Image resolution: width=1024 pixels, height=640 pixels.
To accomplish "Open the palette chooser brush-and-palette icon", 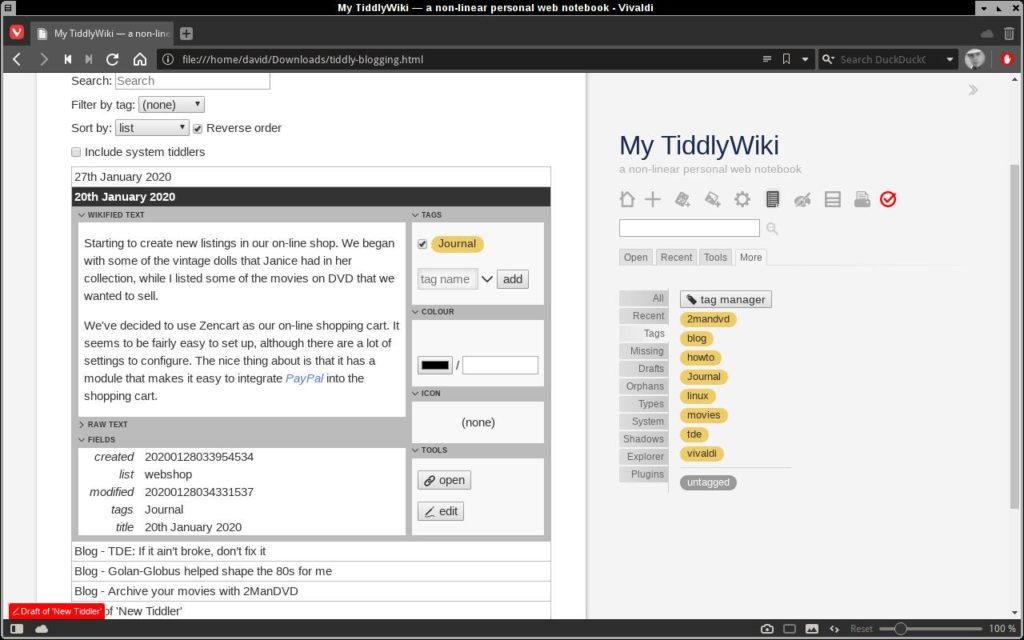I will point(803,200).
